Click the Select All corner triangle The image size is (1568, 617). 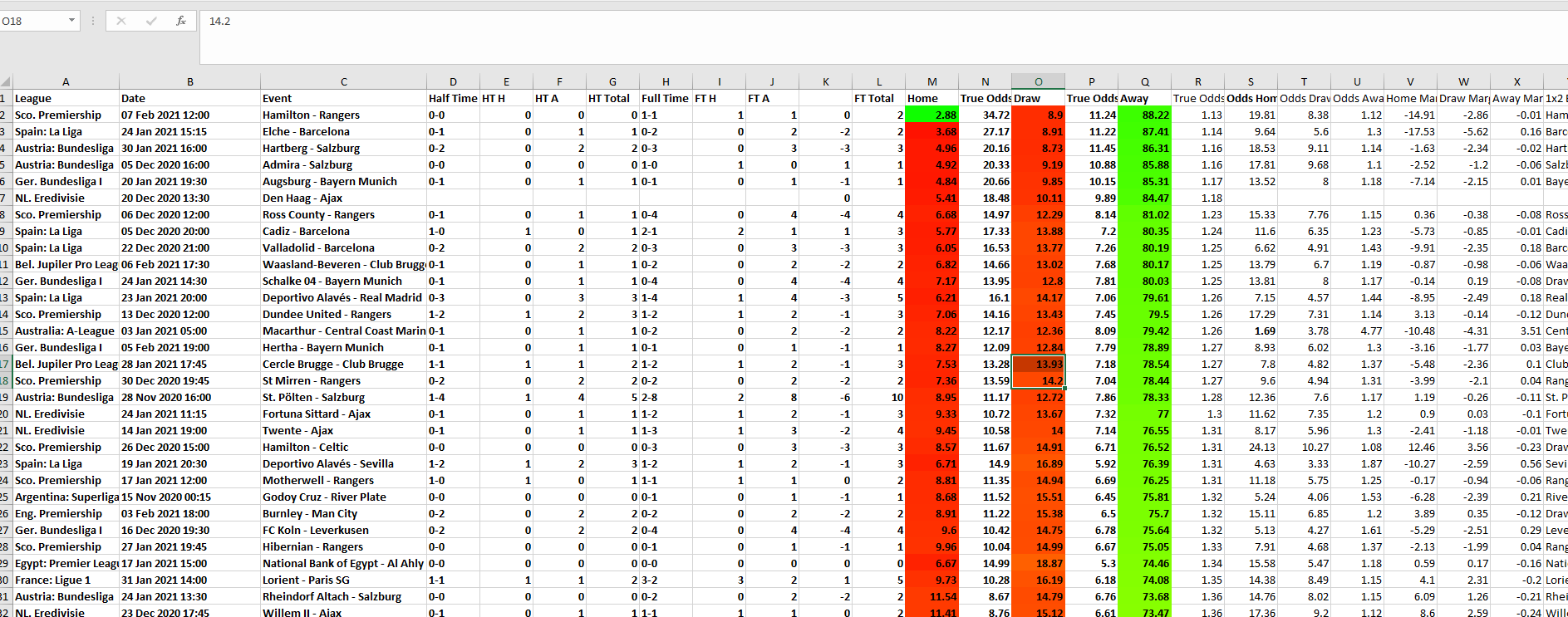pyautogui.click(x=6, y=81)
